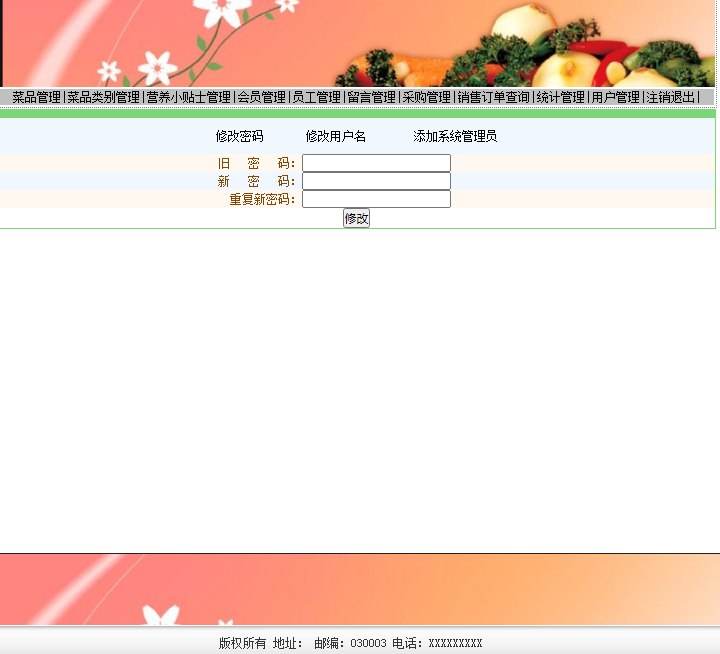Focus the 重复新密码 input field
This screenshot has height=654, width=720.
[x=377, y=199]
